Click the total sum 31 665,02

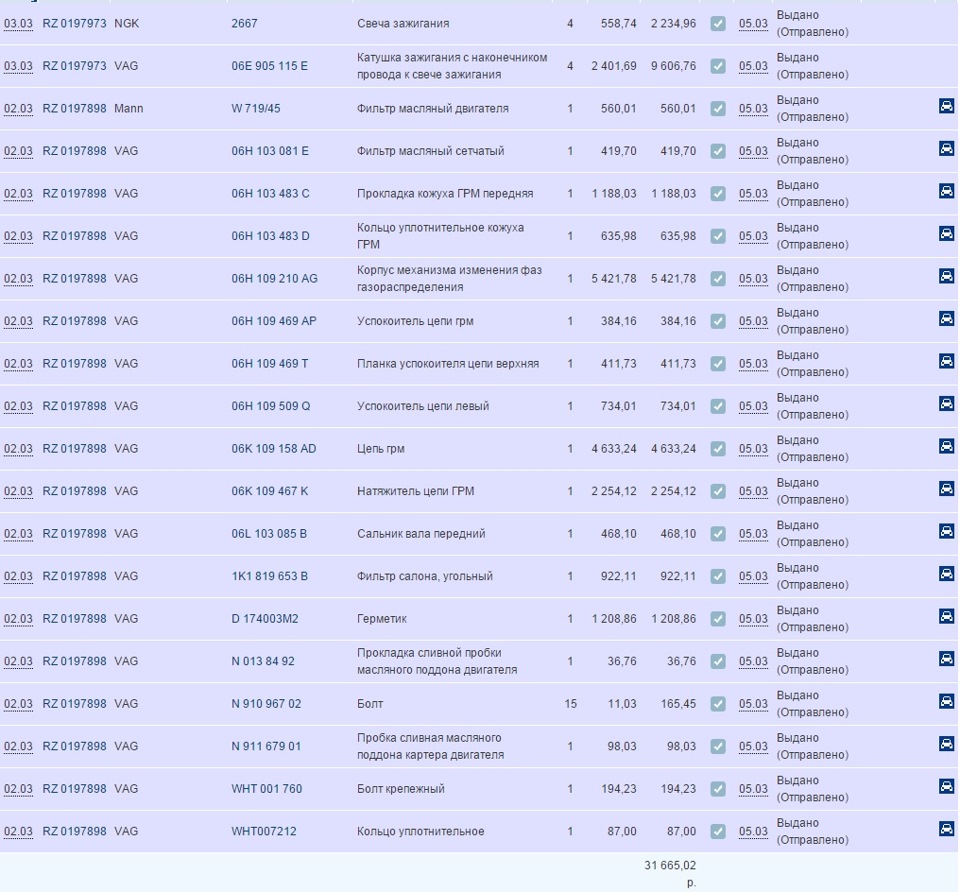(x=670, y=866)
